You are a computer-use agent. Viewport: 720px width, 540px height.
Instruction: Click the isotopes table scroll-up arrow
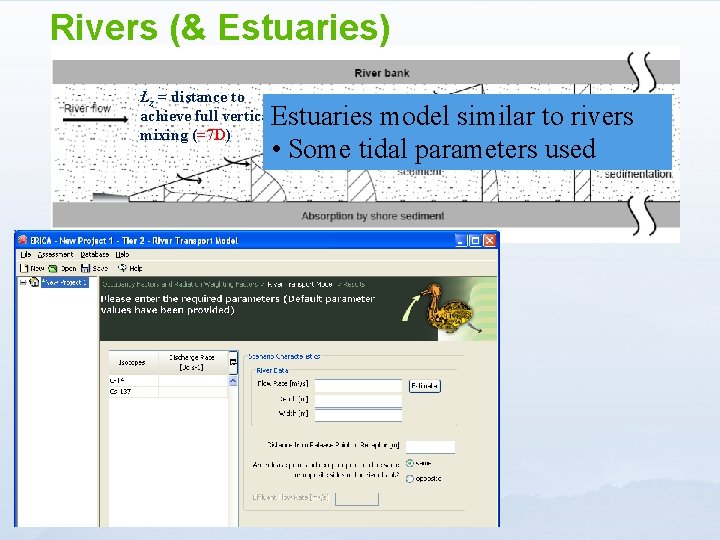(233, 381)
